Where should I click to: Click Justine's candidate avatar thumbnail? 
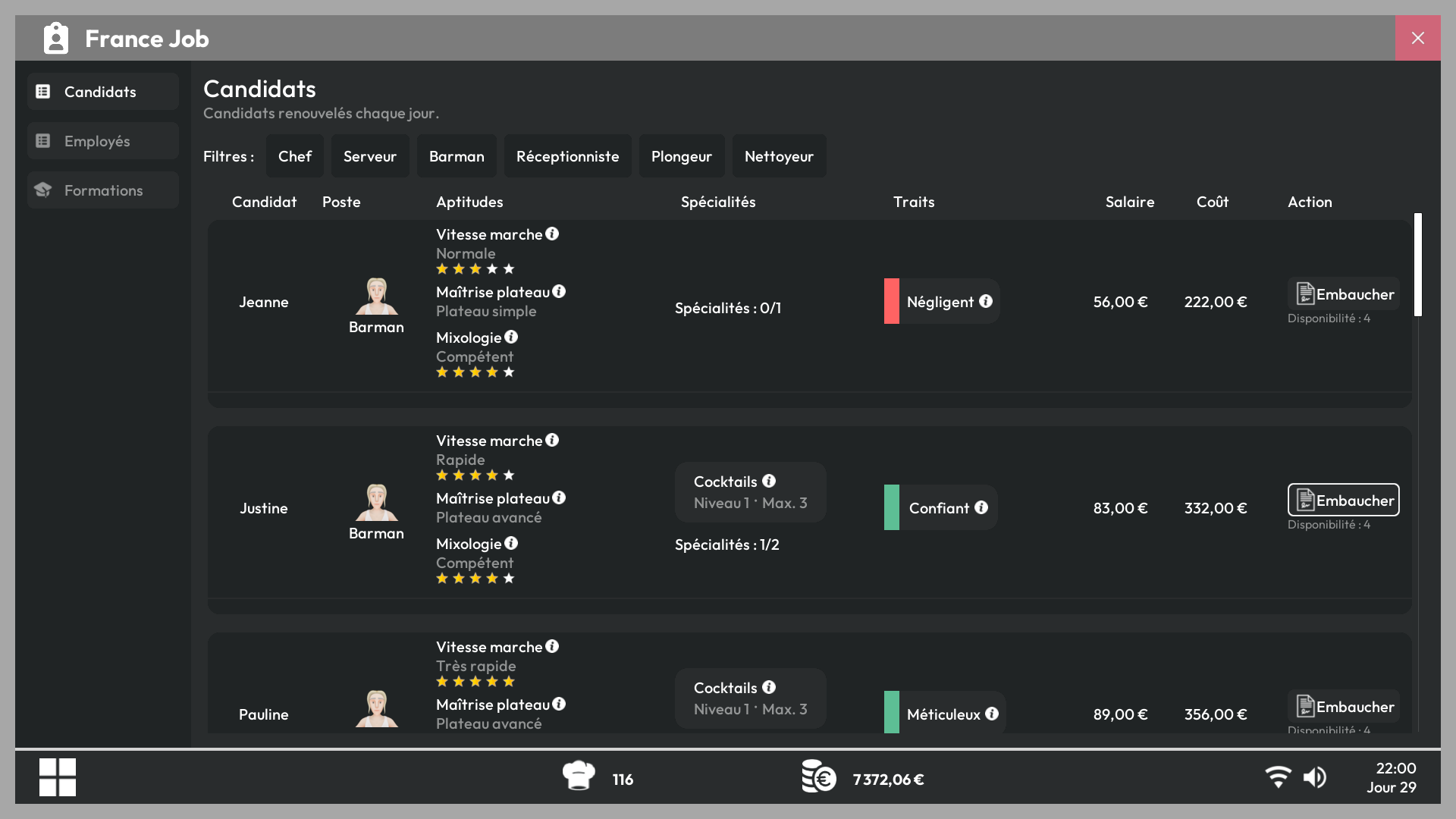377,502
